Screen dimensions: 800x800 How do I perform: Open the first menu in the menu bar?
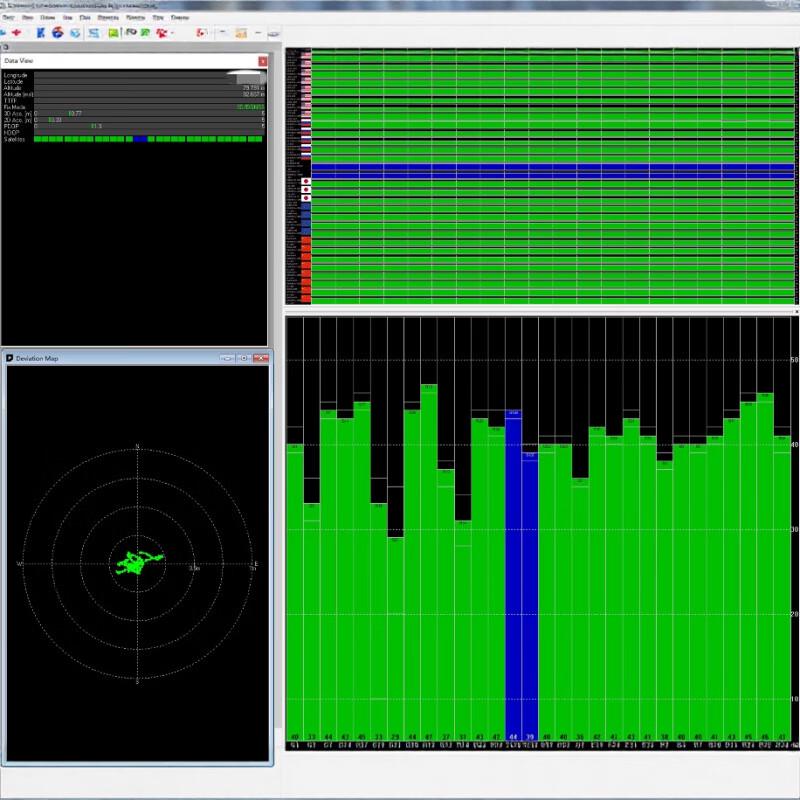click(8, 17)
